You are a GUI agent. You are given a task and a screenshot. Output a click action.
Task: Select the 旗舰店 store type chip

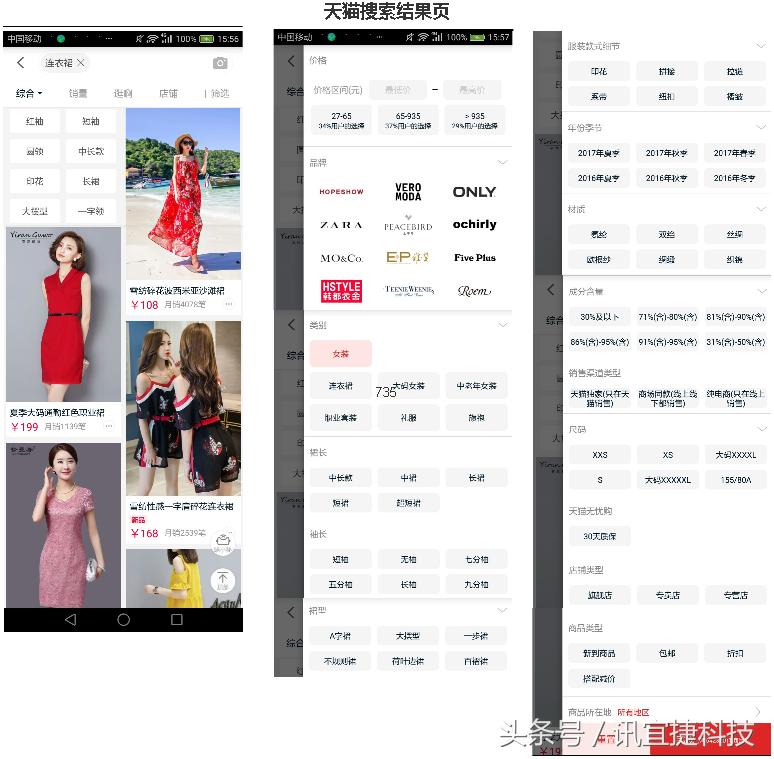tap(600, 595)
